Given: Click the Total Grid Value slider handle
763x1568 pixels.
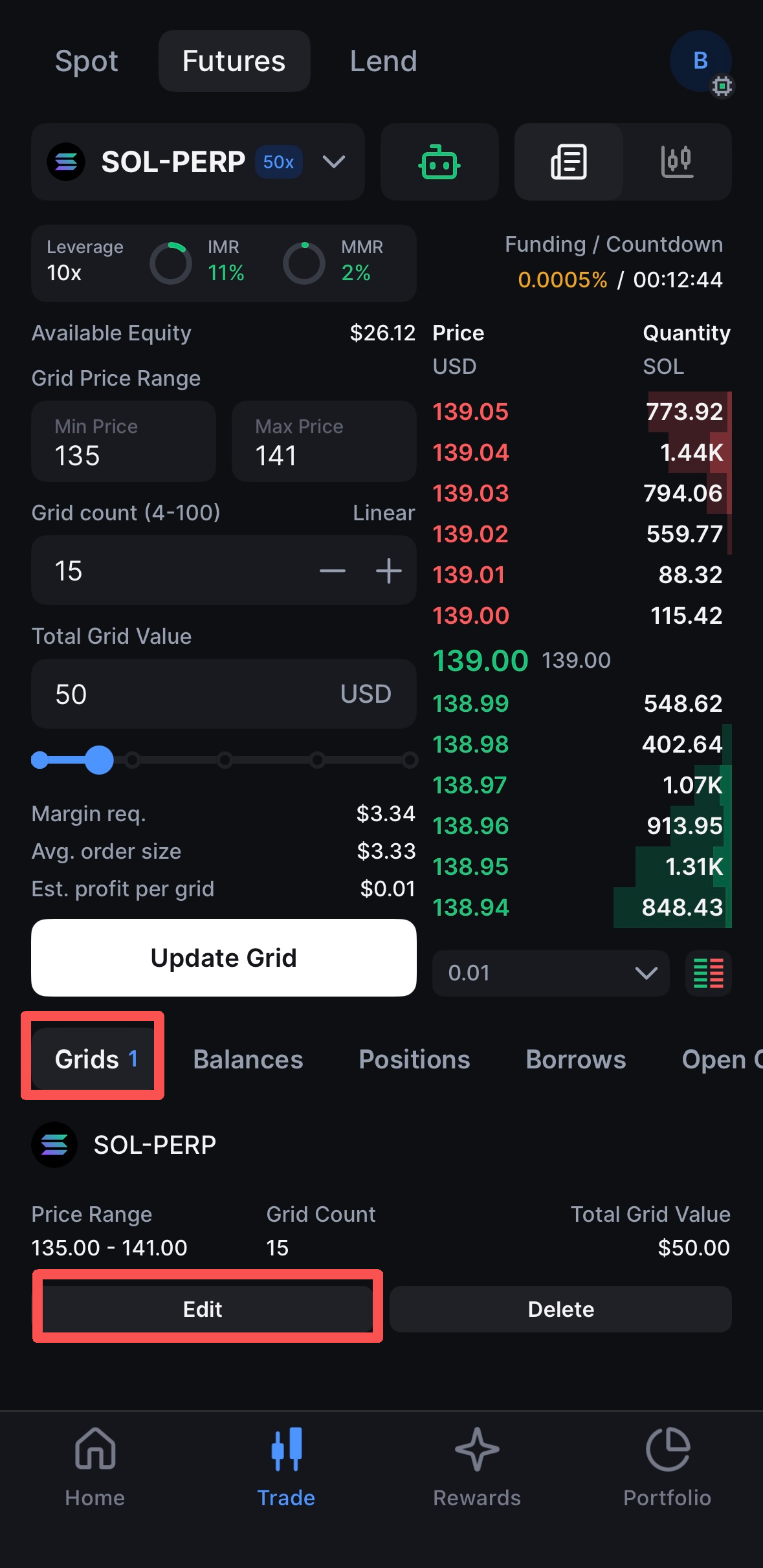Looking at the screenshot, I should (x=100, y=760).
